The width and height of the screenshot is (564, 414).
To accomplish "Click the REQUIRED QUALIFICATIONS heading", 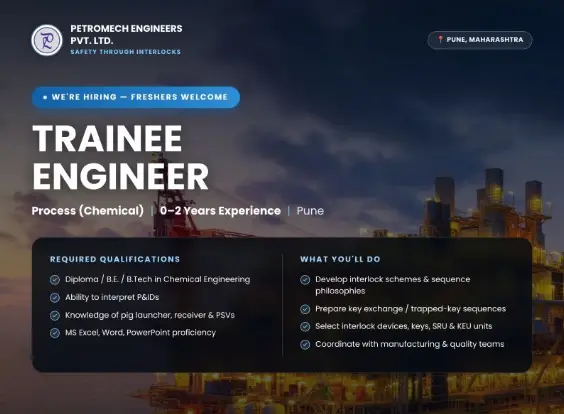I will 115,259.
